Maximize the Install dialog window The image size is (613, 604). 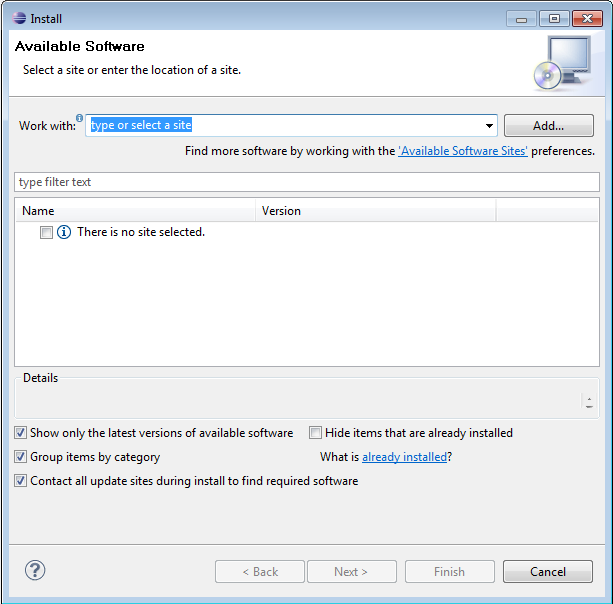click(x=552, y=18)
